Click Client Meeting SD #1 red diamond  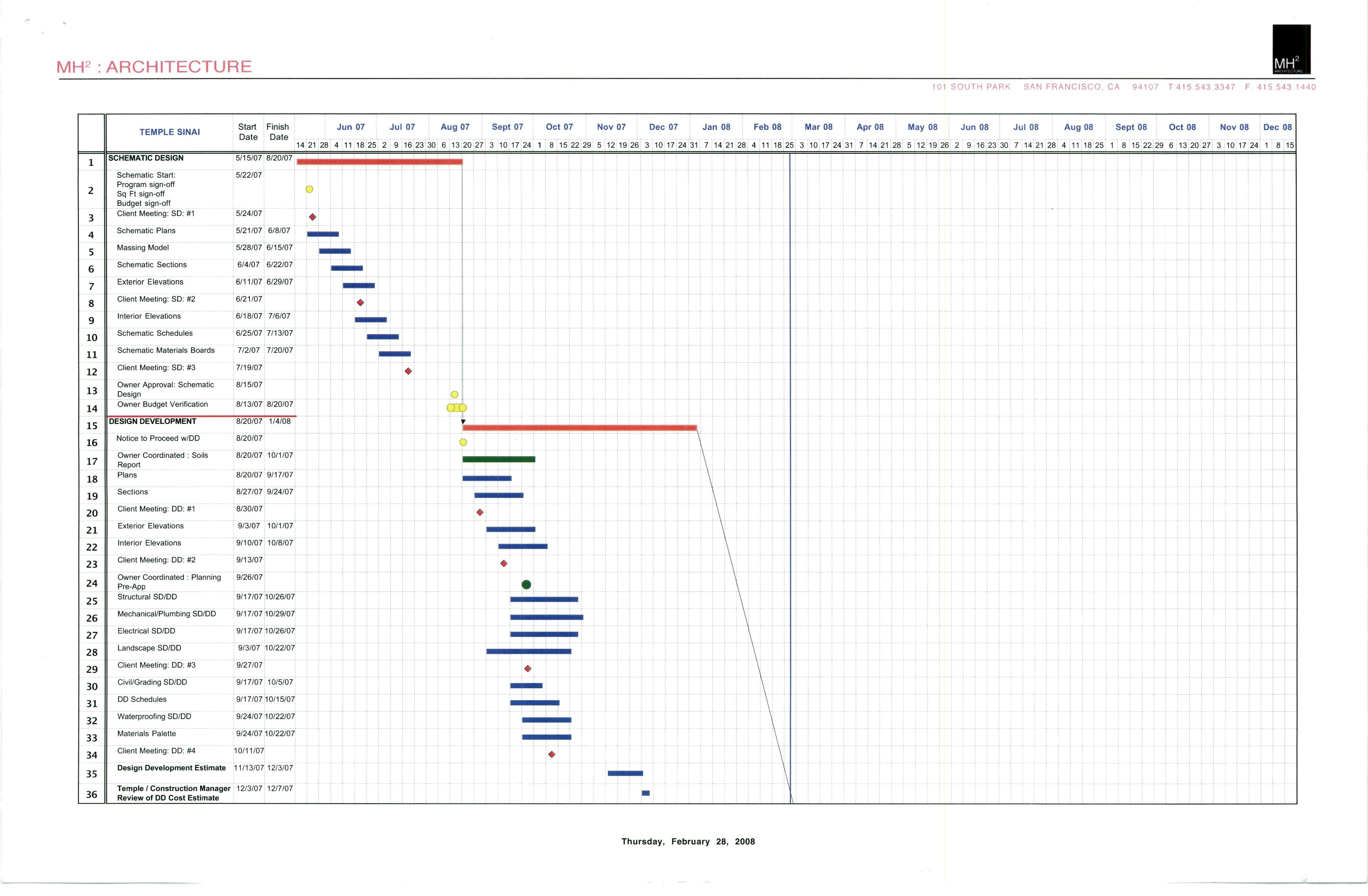[x=313, y=217]
